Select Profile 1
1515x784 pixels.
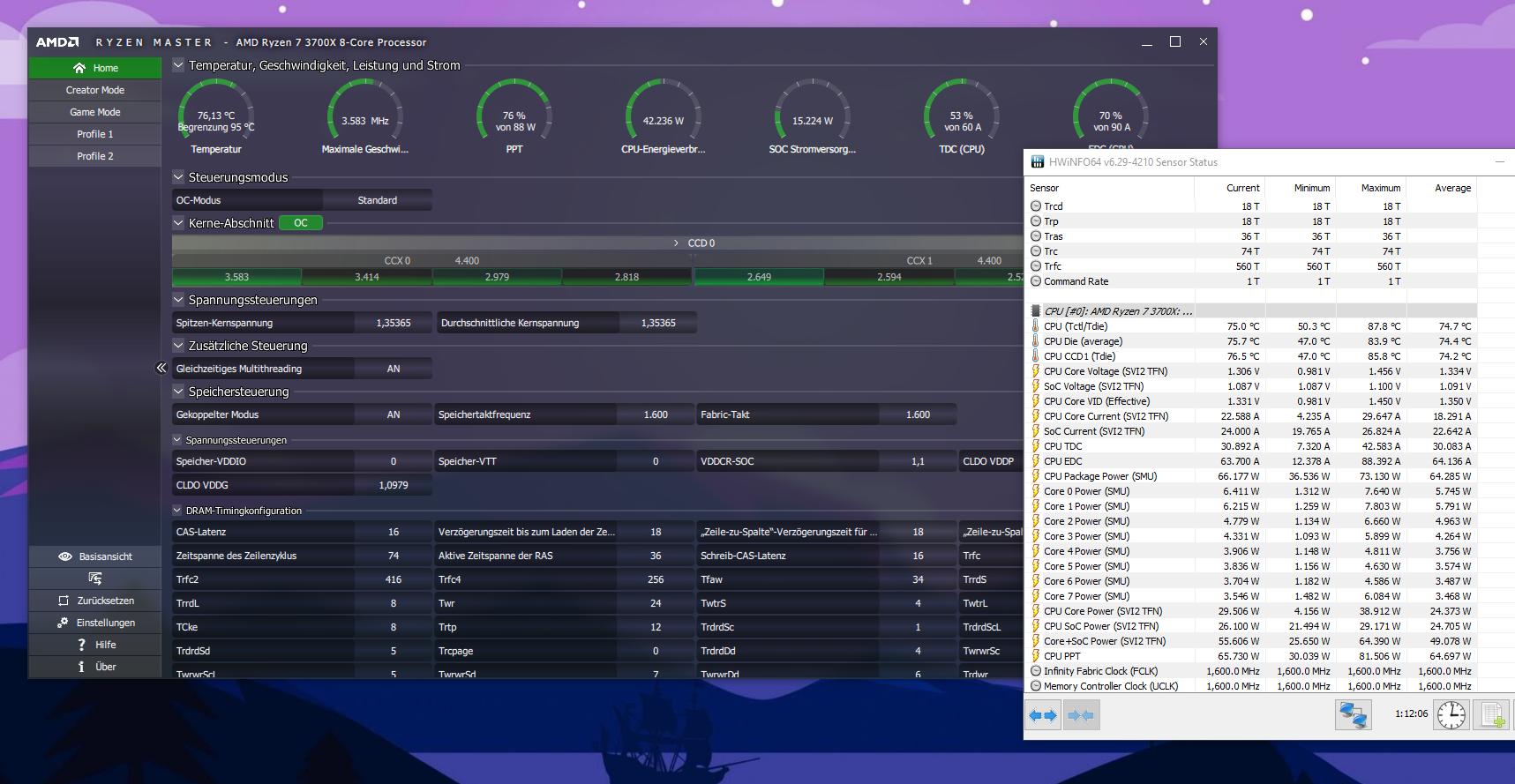click(95, 134)
